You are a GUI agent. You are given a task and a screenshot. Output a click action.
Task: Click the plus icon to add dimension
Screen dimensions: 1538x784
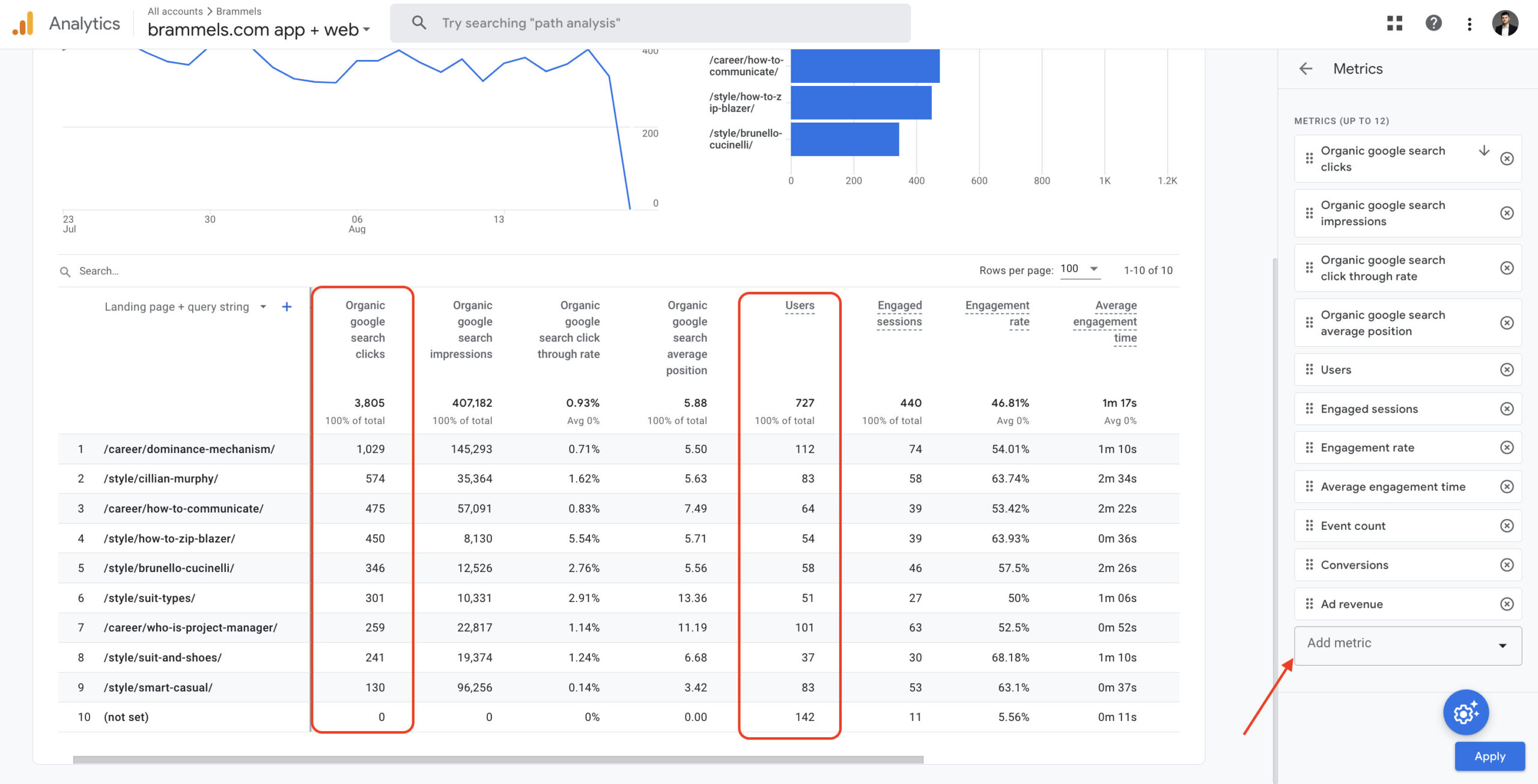(287, 307)
